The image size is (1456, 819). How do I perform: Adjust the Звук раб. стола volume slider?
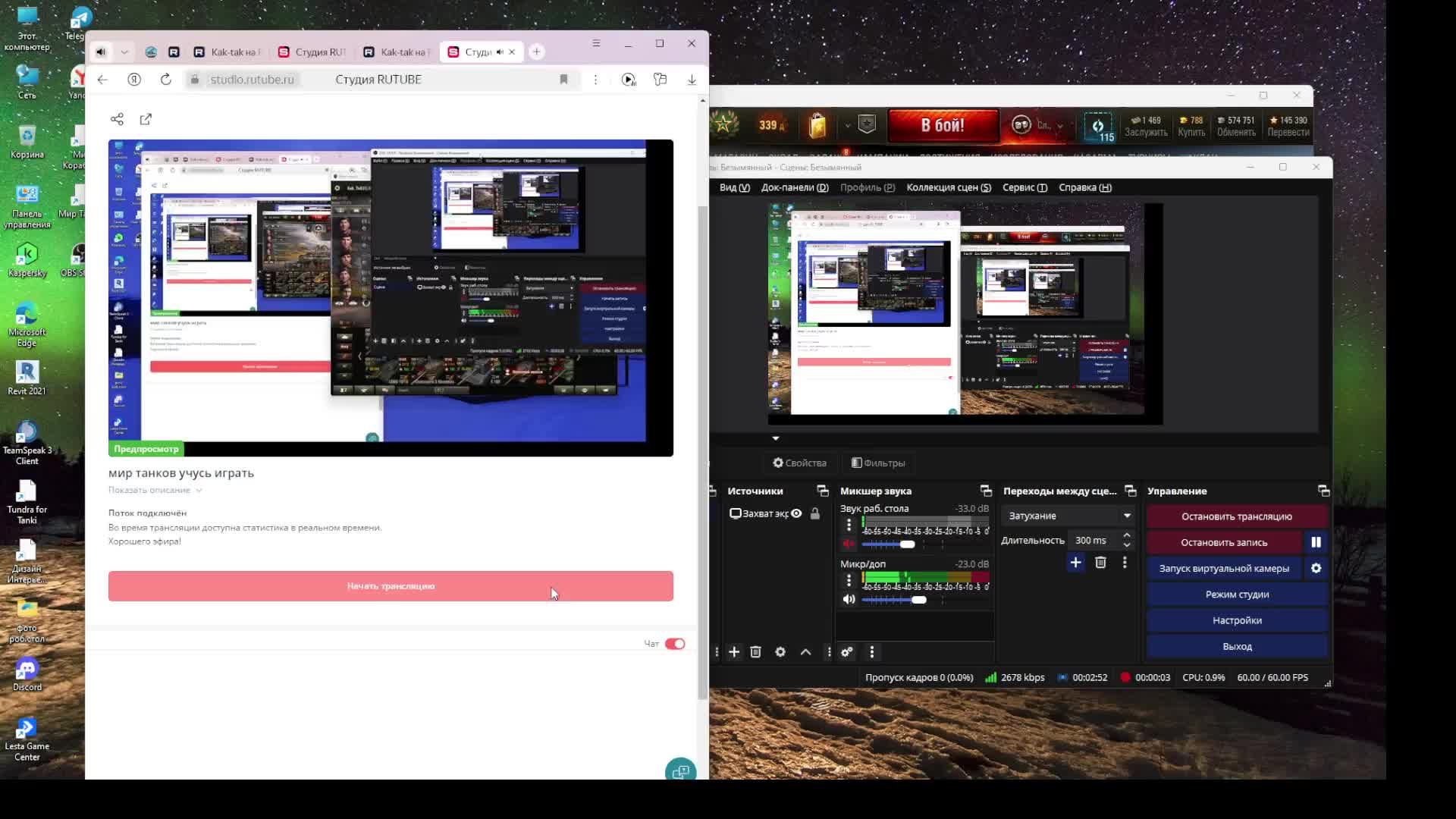(x=907, y=544)
